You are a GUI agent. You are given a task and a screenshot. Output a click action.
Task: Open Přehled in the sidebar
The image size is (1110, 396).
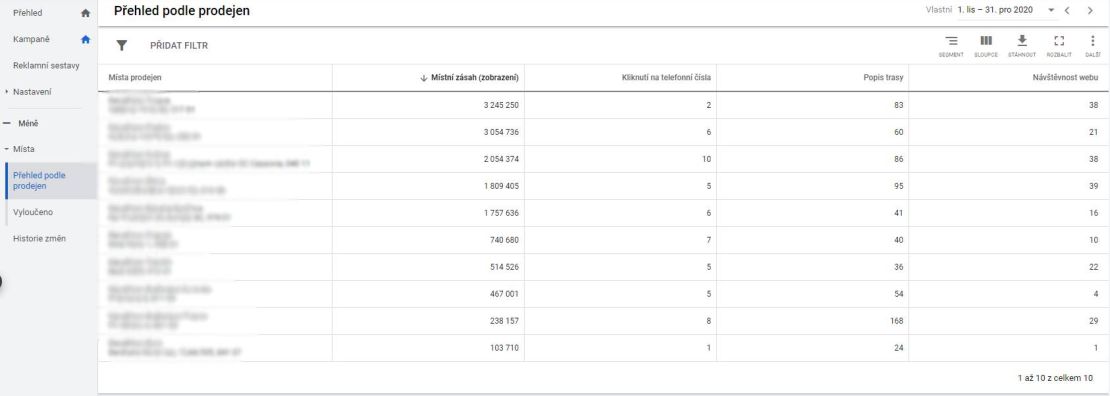[28, 13]
